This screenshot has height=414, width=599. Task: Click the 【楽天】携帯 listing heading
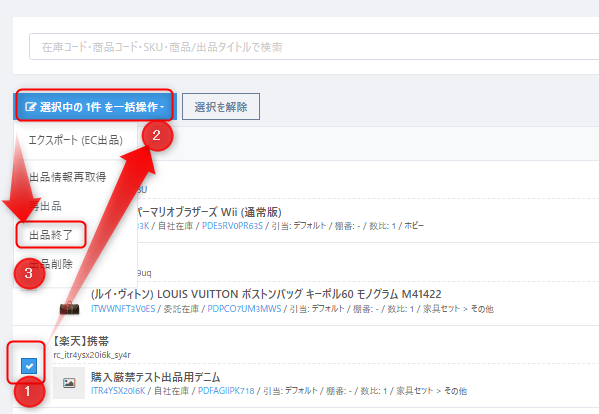coord(81,341)
